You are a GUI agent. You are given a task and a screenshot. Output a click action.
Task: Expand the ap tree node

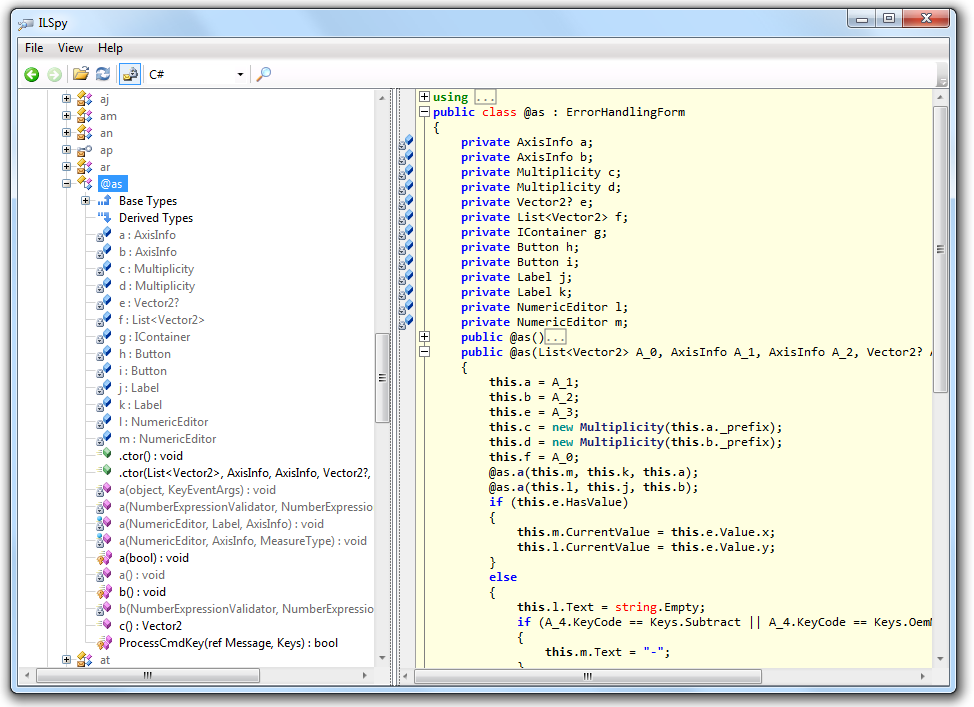[66, 149]
